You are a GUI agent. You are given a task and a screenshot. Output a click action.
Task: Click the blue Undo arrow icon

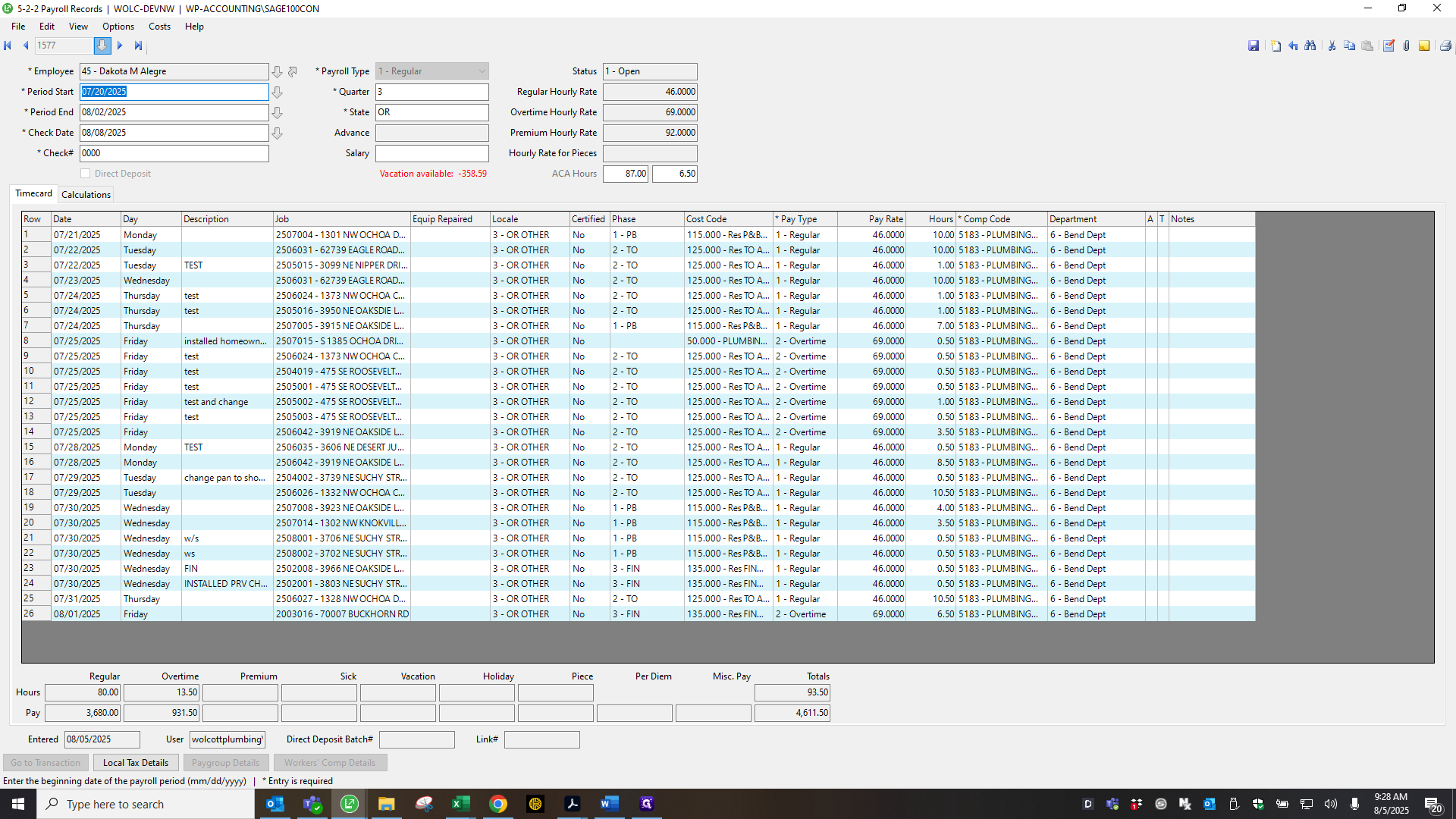point(1293,46)
